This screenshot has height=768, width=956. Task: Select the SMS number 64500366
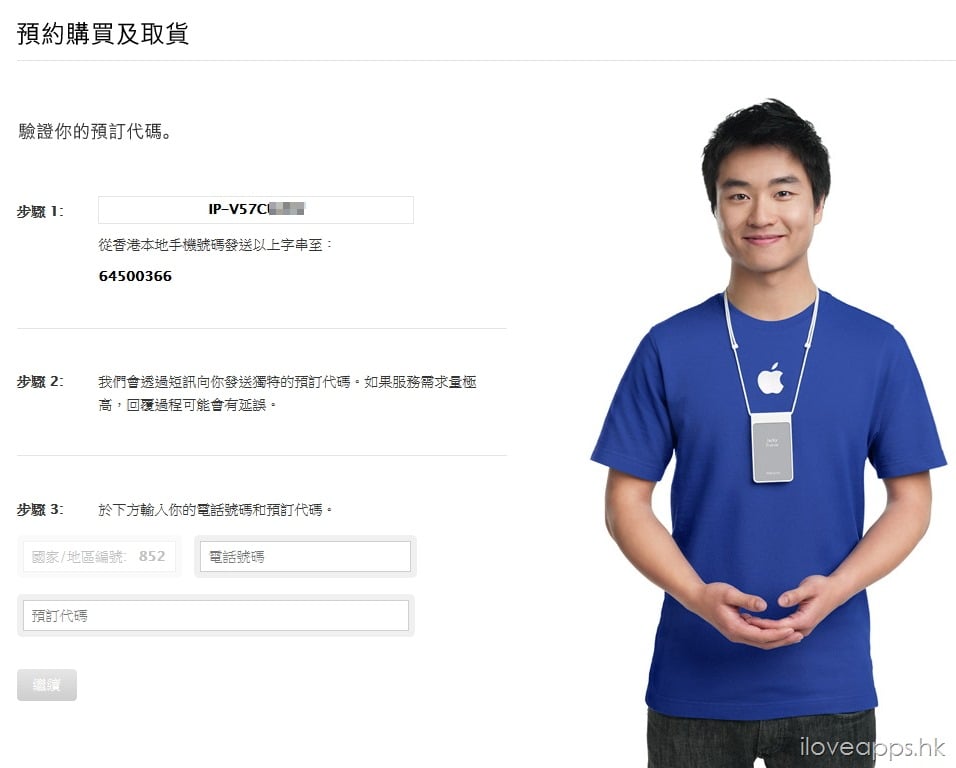pyautogui.click(x=135, y=276)
